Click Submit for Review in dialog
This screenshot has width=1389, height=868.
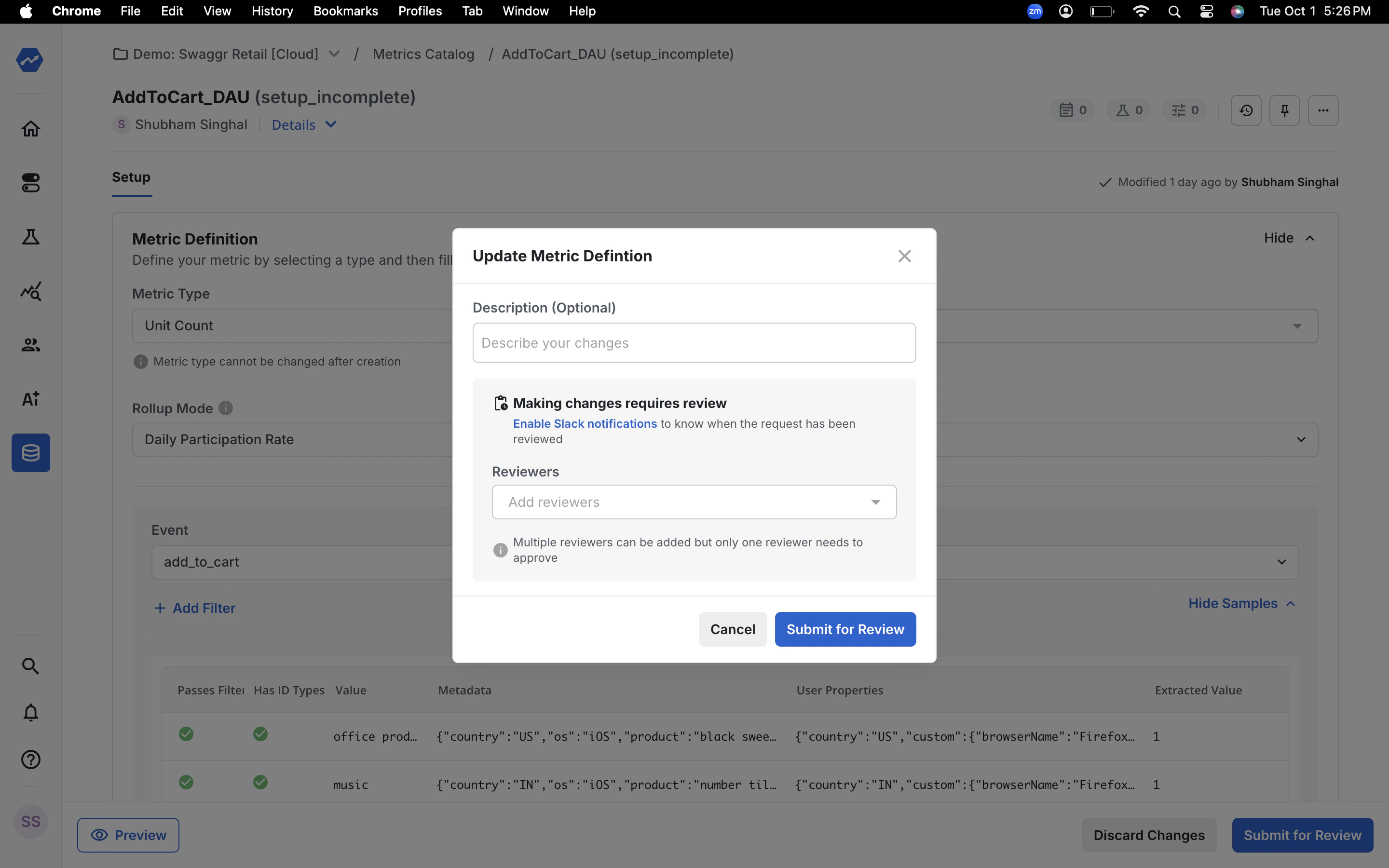coord(845,629)
